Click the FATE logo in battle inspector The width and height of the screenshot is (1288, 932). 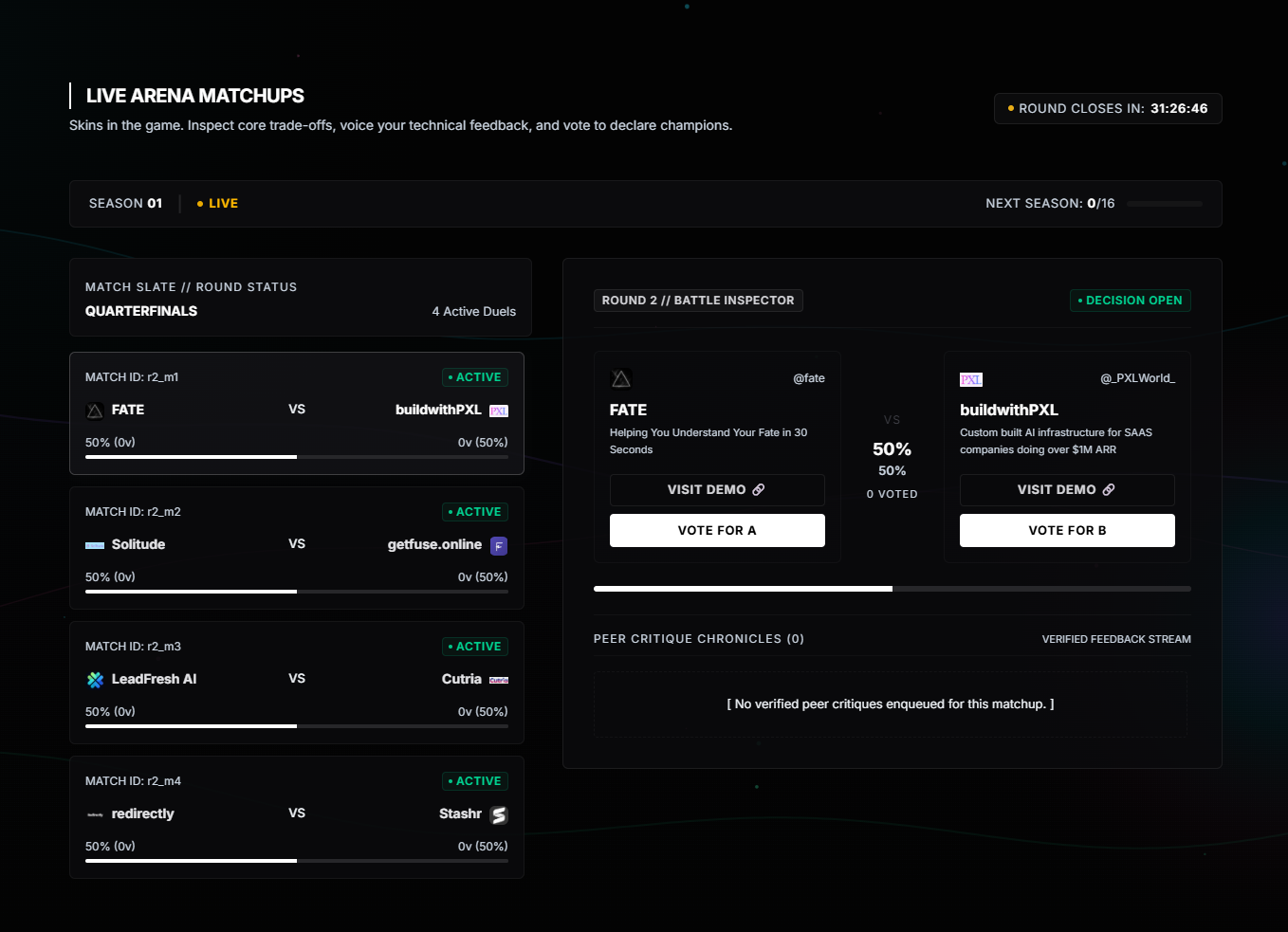pyautogui.click(x=621, y=379)
